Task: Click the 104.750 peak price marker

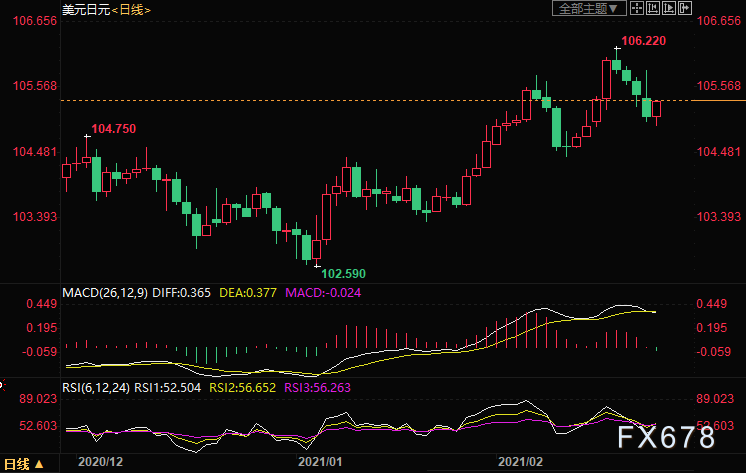Action: click(x=113, y=128)
